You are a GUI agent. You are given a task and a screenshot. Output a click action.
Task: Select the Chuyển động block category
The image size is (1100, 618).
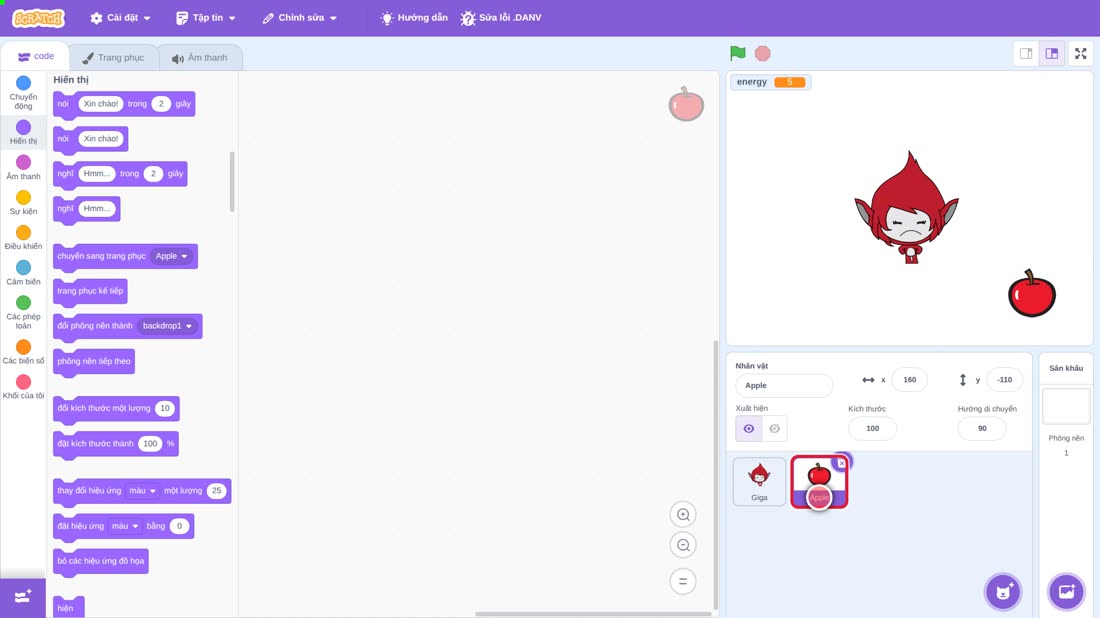coord(23,93)
